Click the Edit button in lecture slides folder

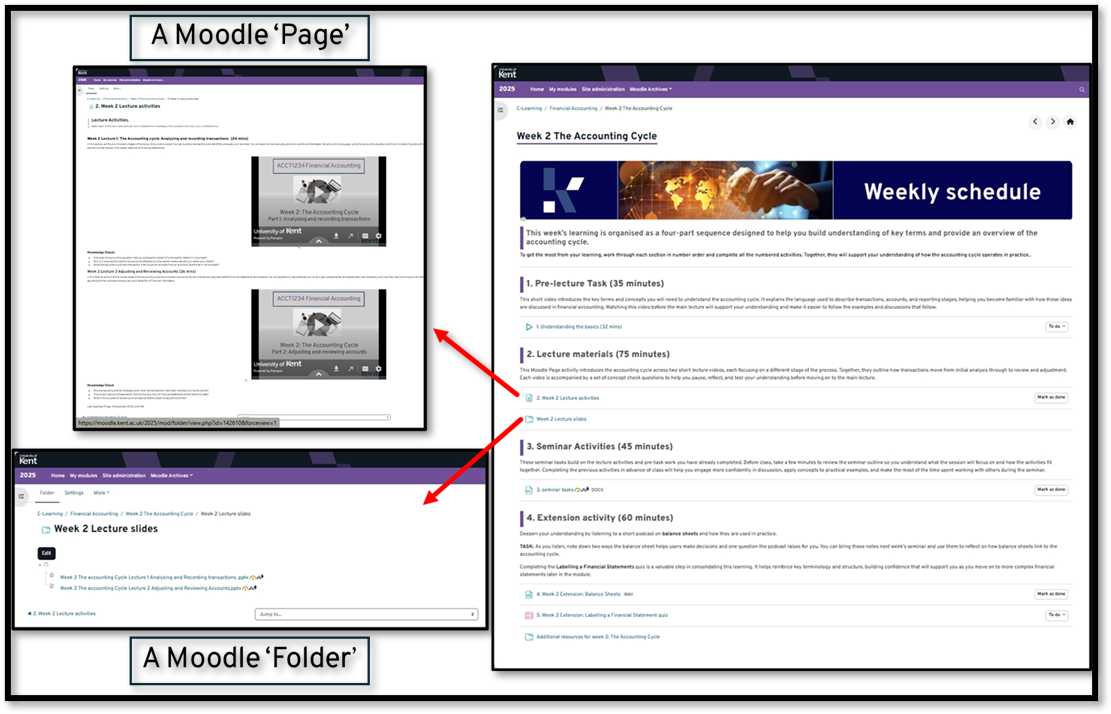46,553
